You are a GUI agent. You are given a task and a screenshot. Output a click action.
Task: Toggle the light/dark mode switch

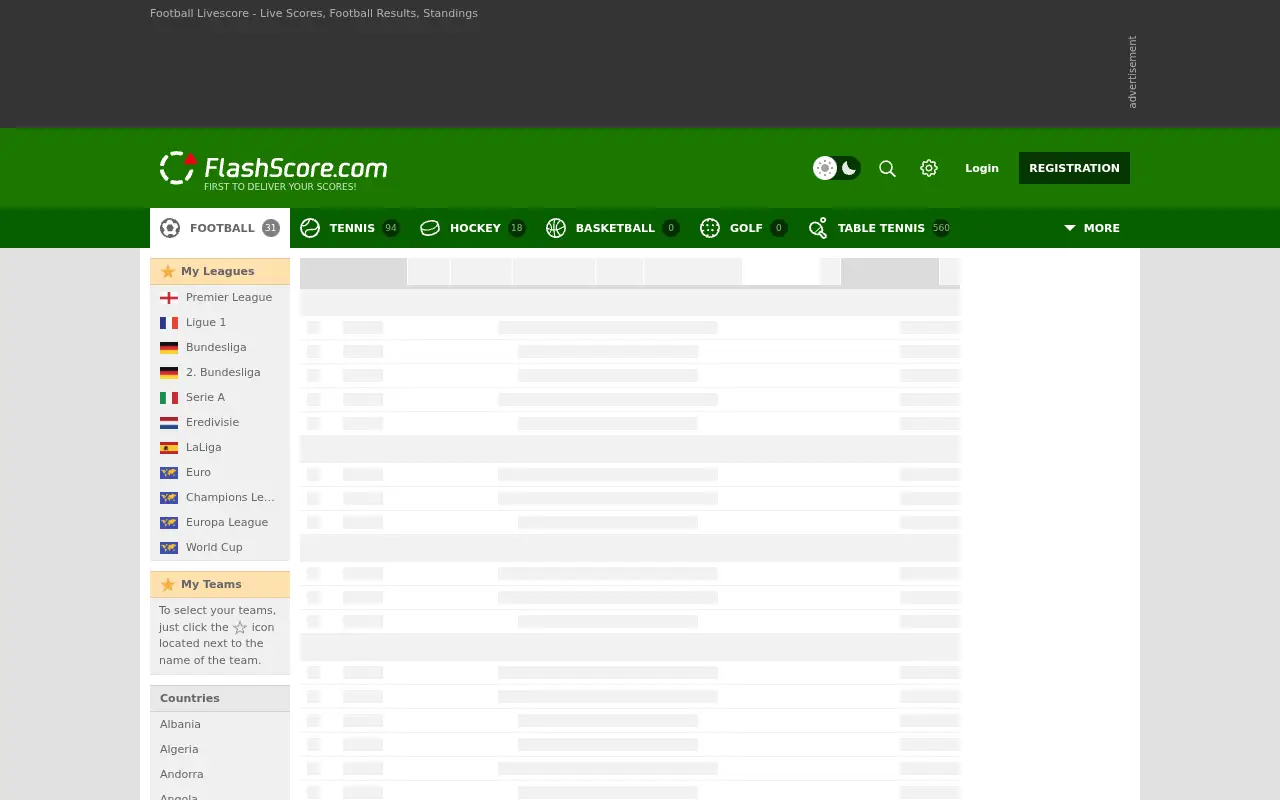[837, 168]
